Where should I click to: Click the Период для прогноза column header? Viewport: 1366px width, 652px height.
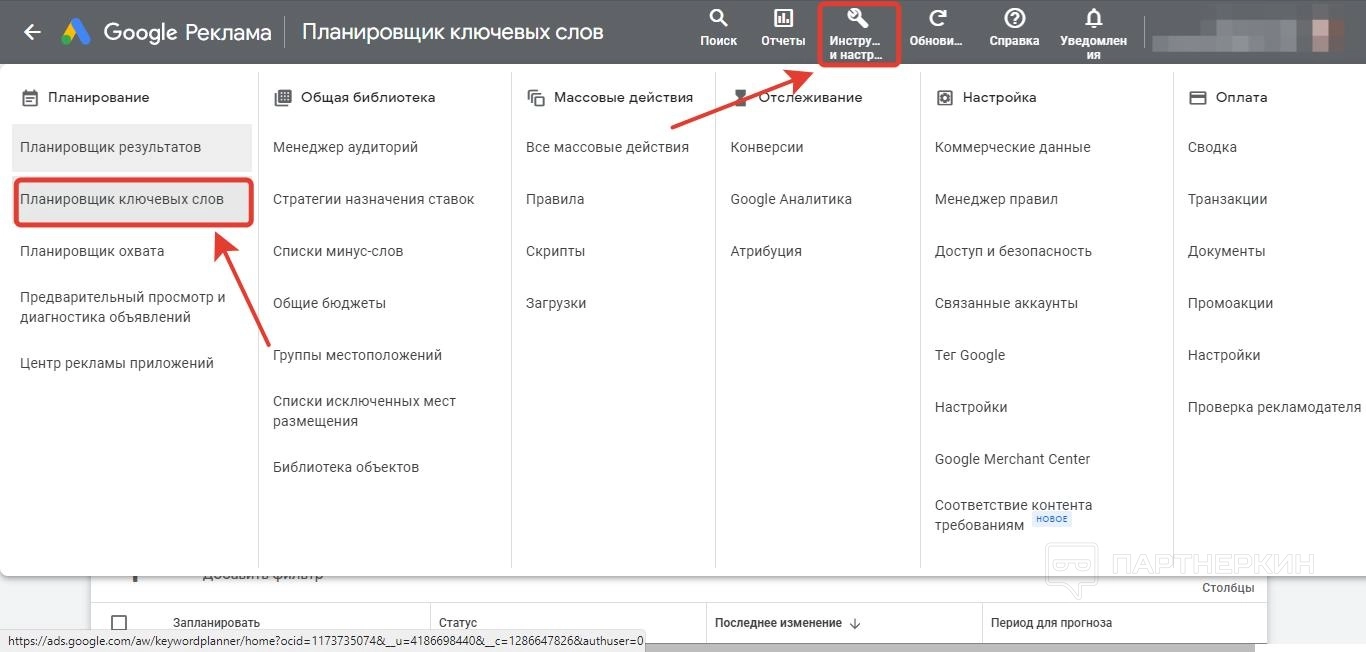click(1051, 623)
